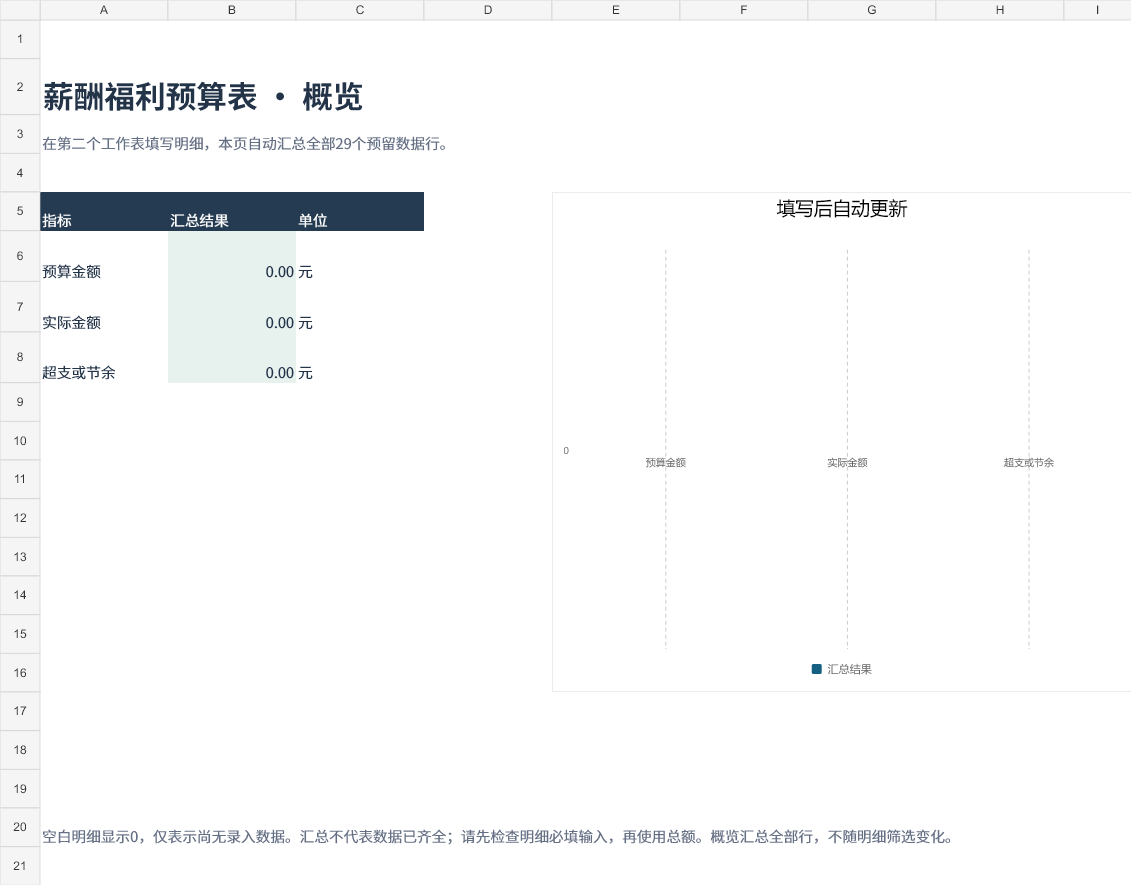Click the title 薪酬福利预算表 · 概览
This screenshot has height=885, width=1131.
(x=203, y=97)
